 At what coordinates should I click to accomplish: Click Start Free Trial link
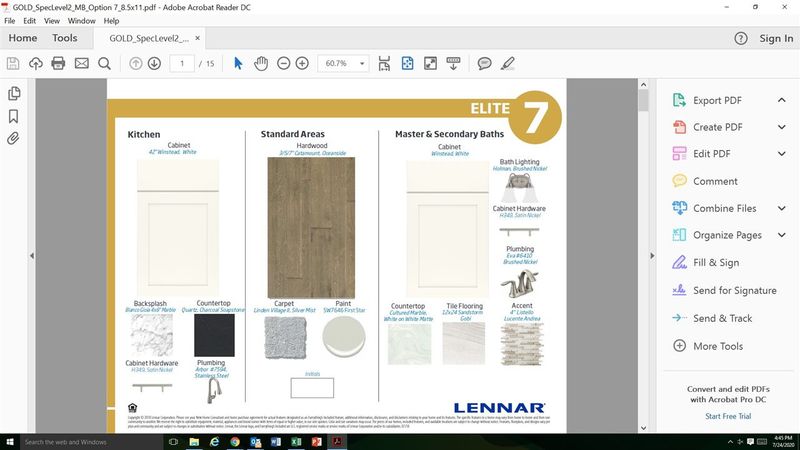pyautogui.click(x=728, y=416)
